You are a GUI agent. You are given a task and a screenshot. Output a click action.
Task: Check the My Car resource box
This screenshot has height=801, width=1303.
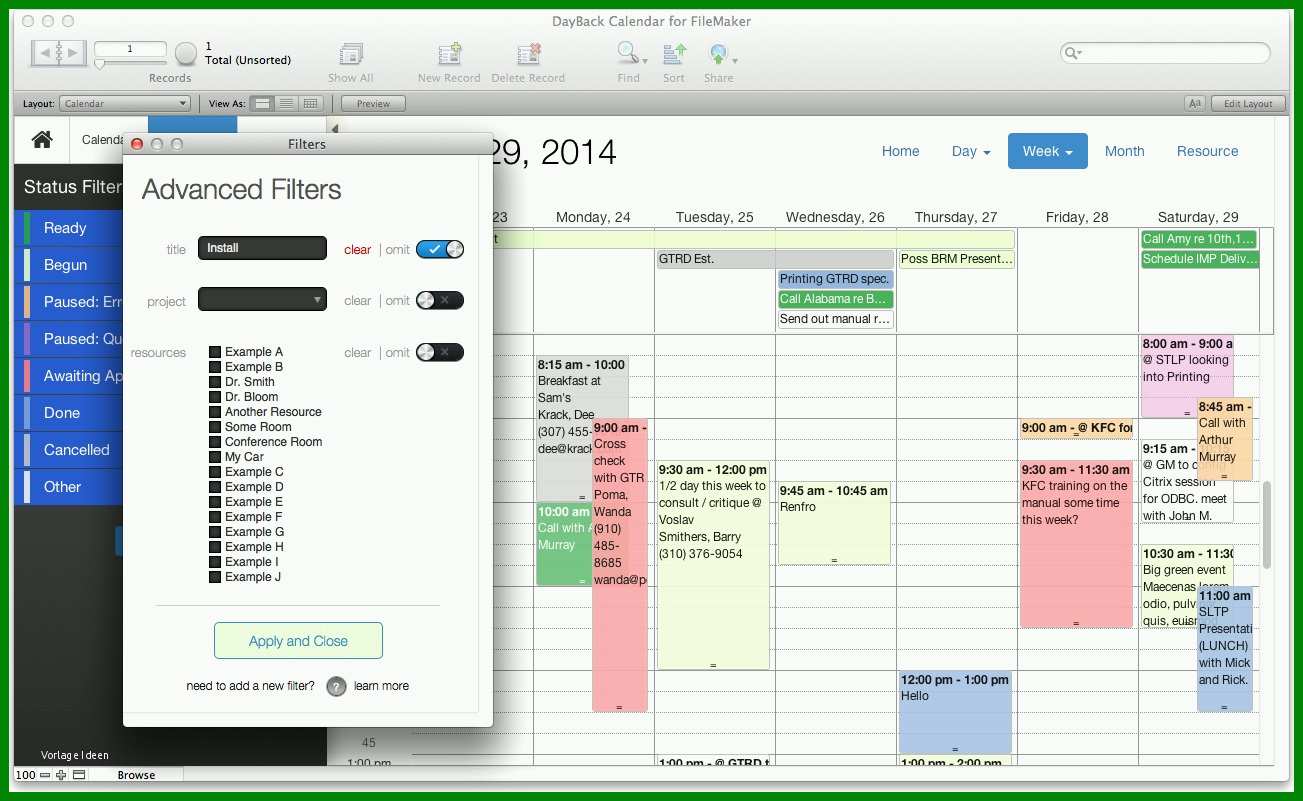tap(215, 457)
